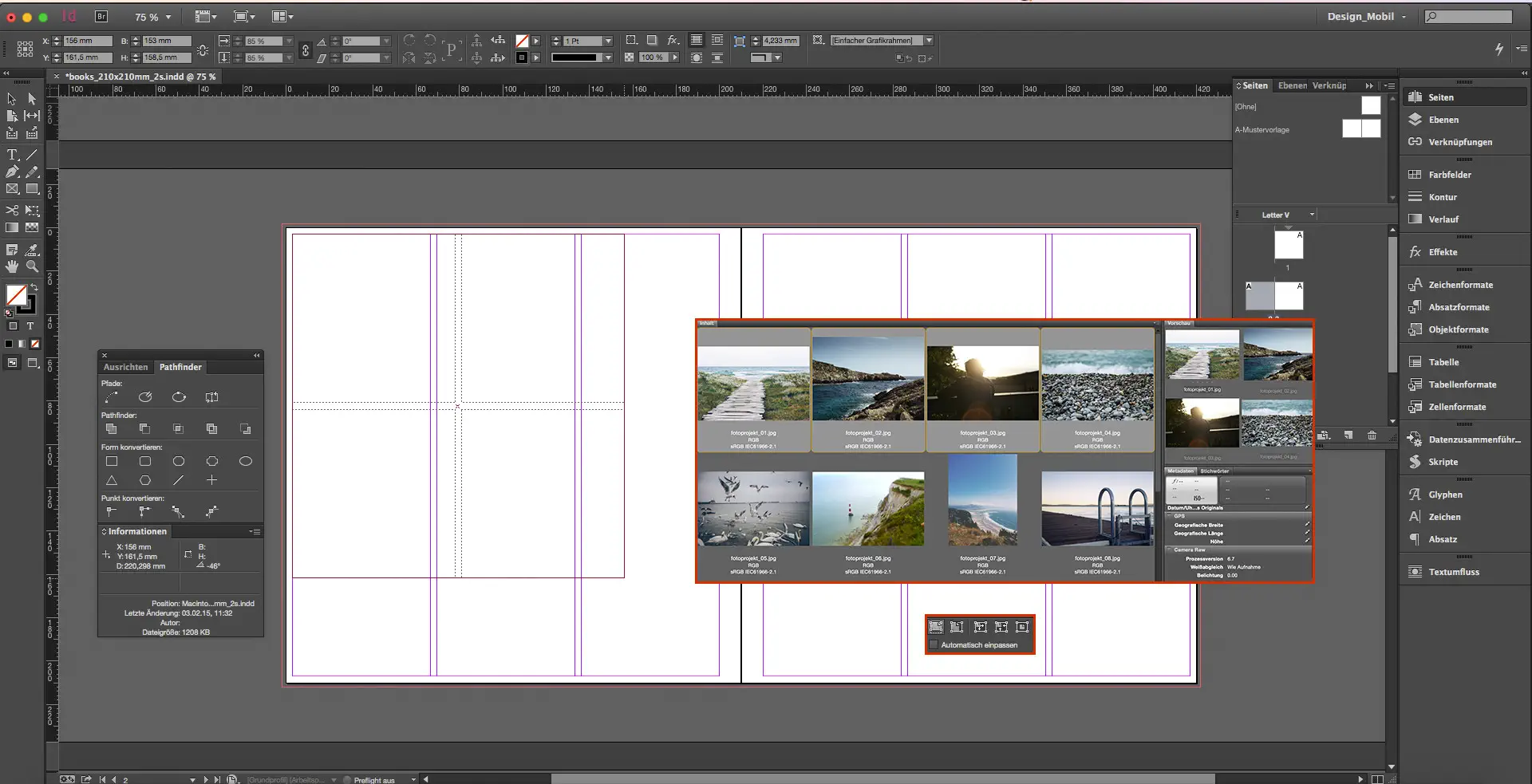Select the Hand tool
1532x784 pixels.
[12, 266]
